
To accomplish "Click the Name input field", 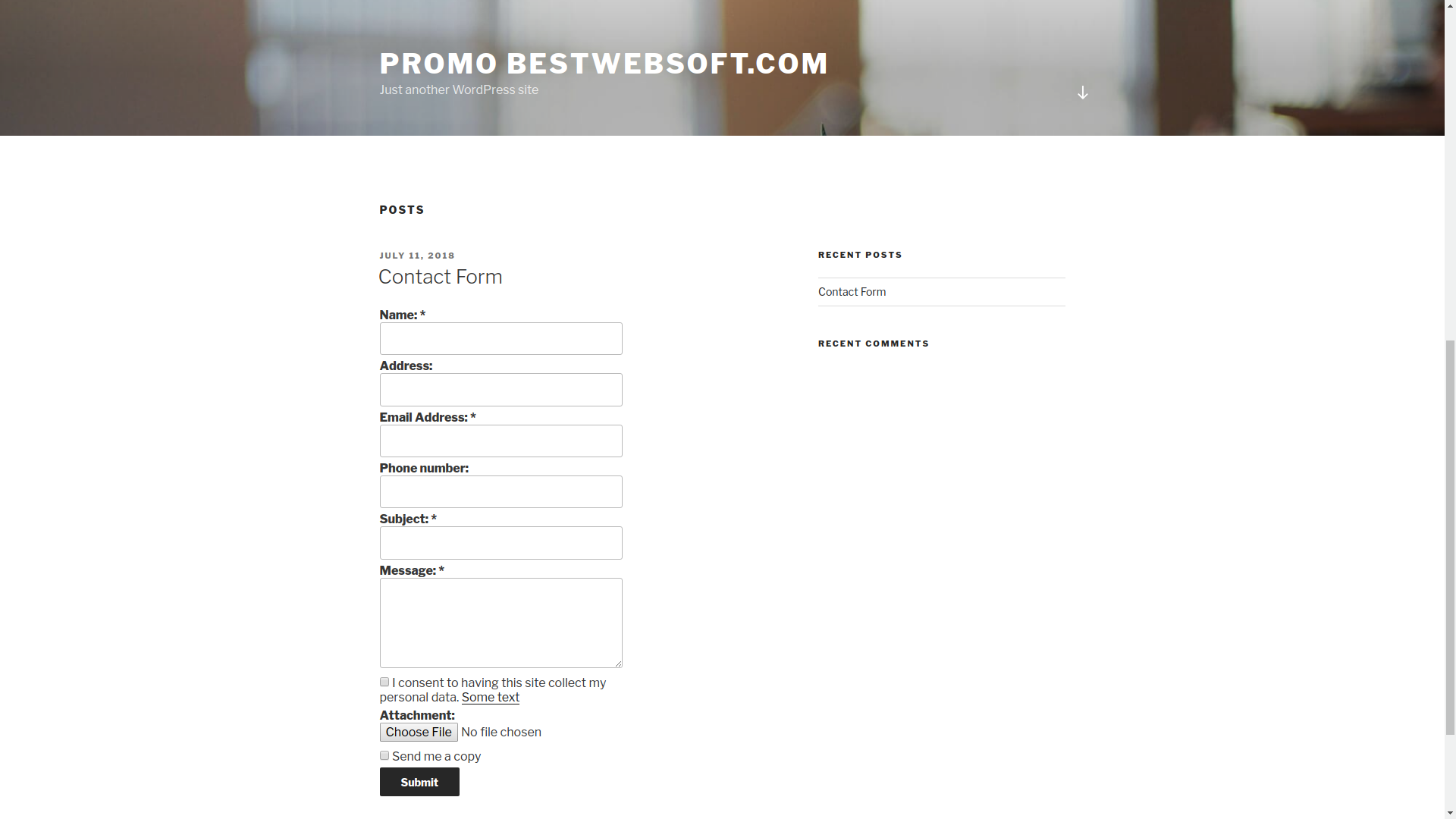I will (500, 339).
